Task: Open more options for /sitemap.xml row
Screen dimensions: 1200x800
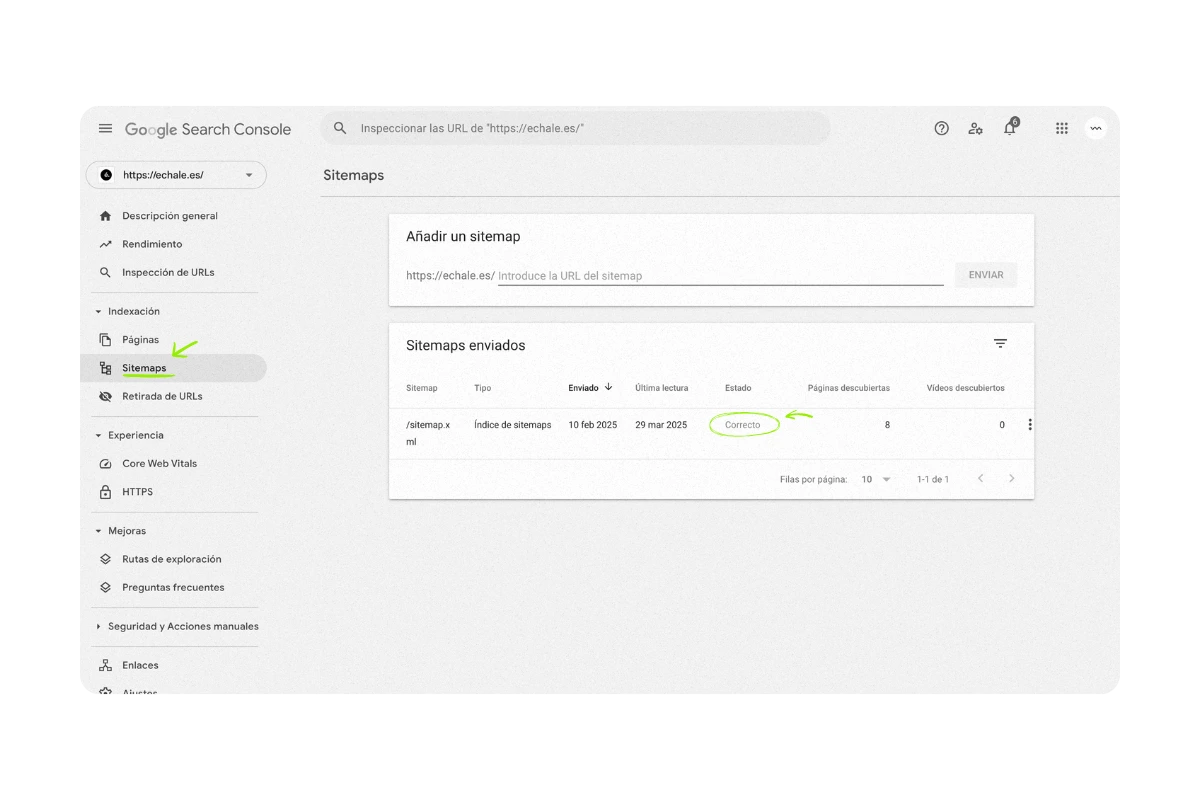Action: [1030, 425]
